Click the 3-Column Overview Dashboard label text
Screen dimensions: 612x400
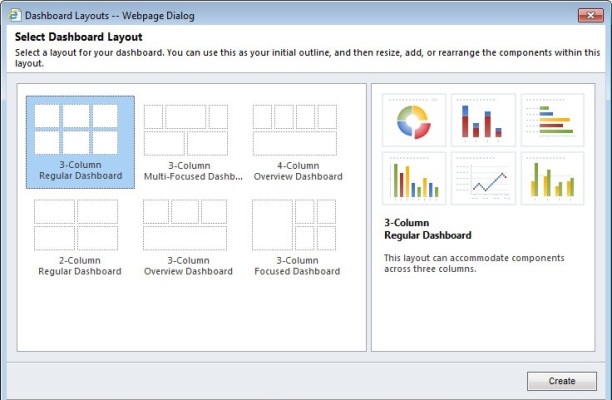click(190, 266)
